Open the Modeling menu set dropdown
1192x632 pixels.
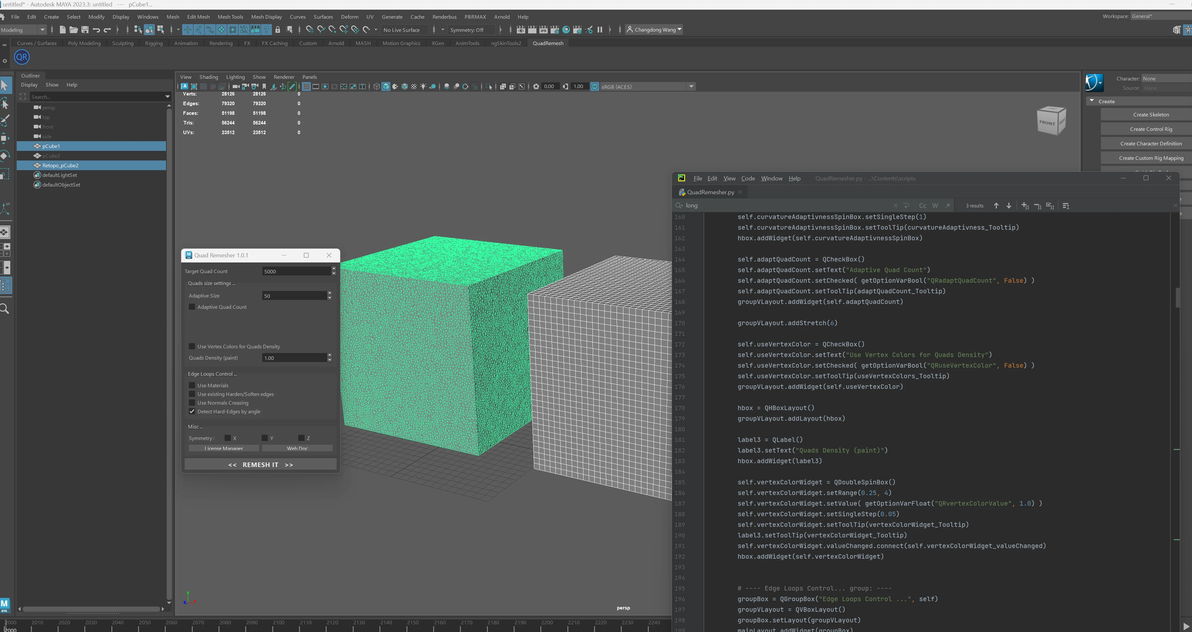23,30
